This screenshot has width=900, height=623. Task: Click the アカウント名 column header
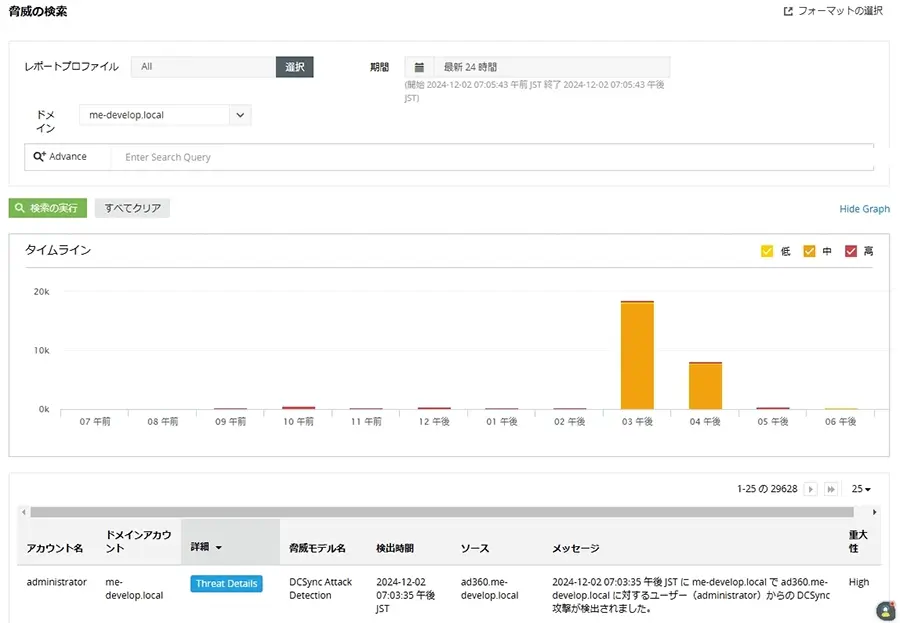(x=55, y=548)
